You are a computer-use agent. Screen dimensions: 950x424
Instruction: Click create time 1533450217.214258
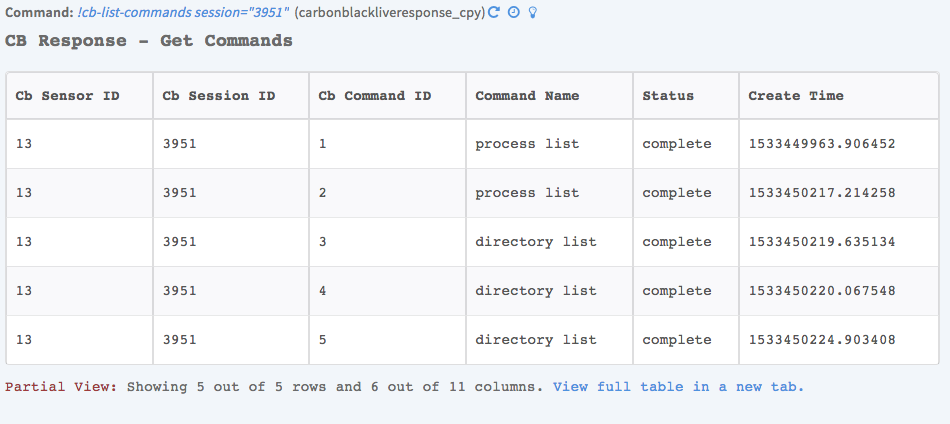point(822,193)
